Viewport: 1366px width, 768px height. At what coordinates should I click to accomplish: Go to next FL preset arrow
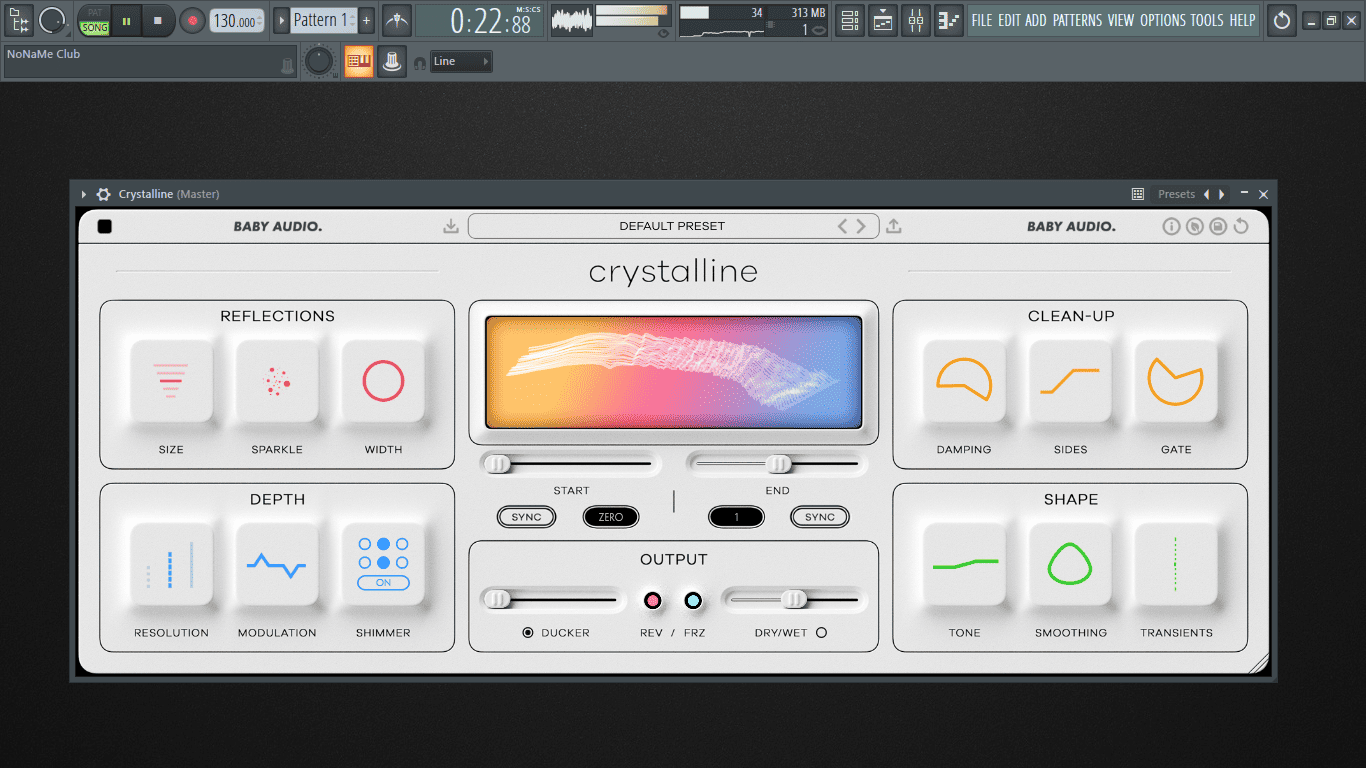point(1222,194)
